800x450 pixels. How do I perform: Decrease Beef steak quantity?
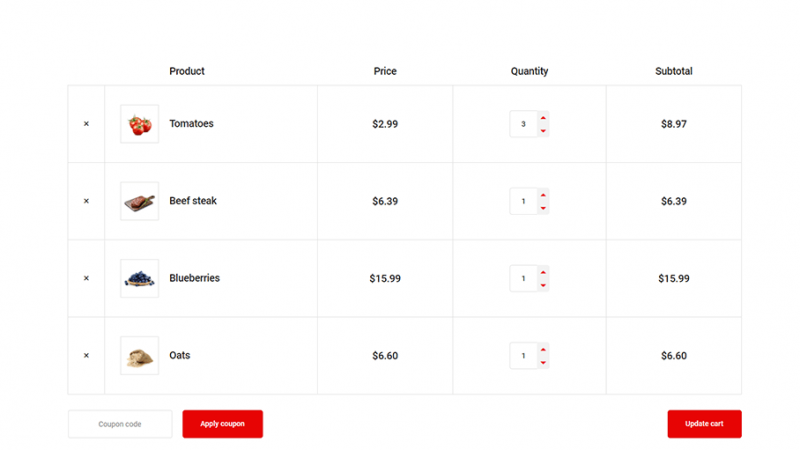coord(543,208)
